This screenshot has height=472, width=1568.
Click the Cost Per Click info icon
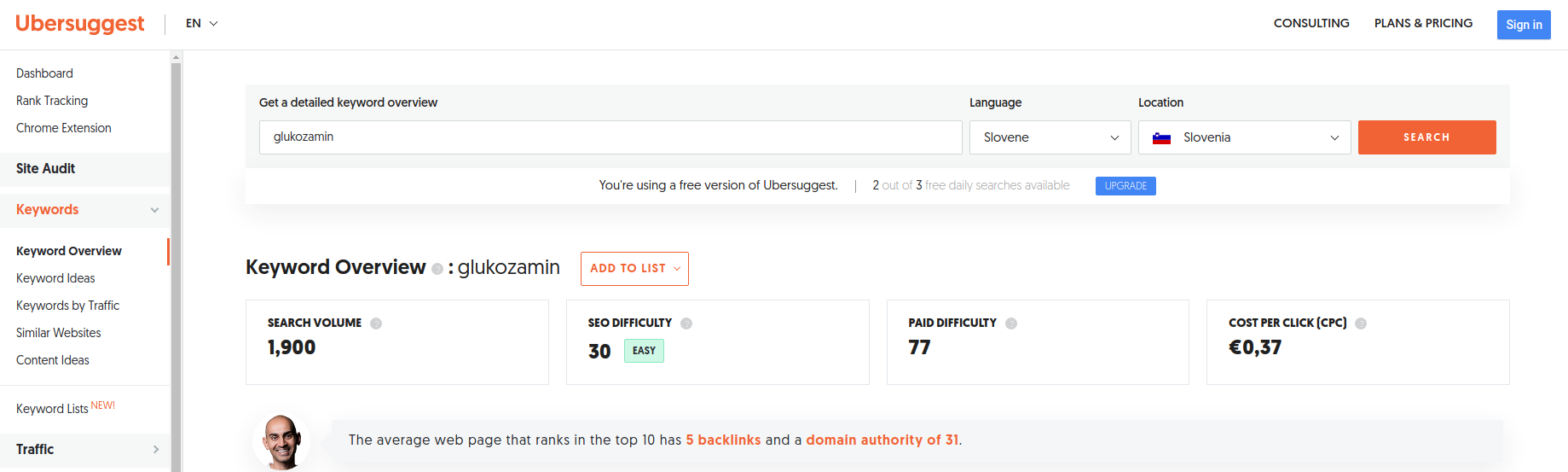click(1361, 323)
